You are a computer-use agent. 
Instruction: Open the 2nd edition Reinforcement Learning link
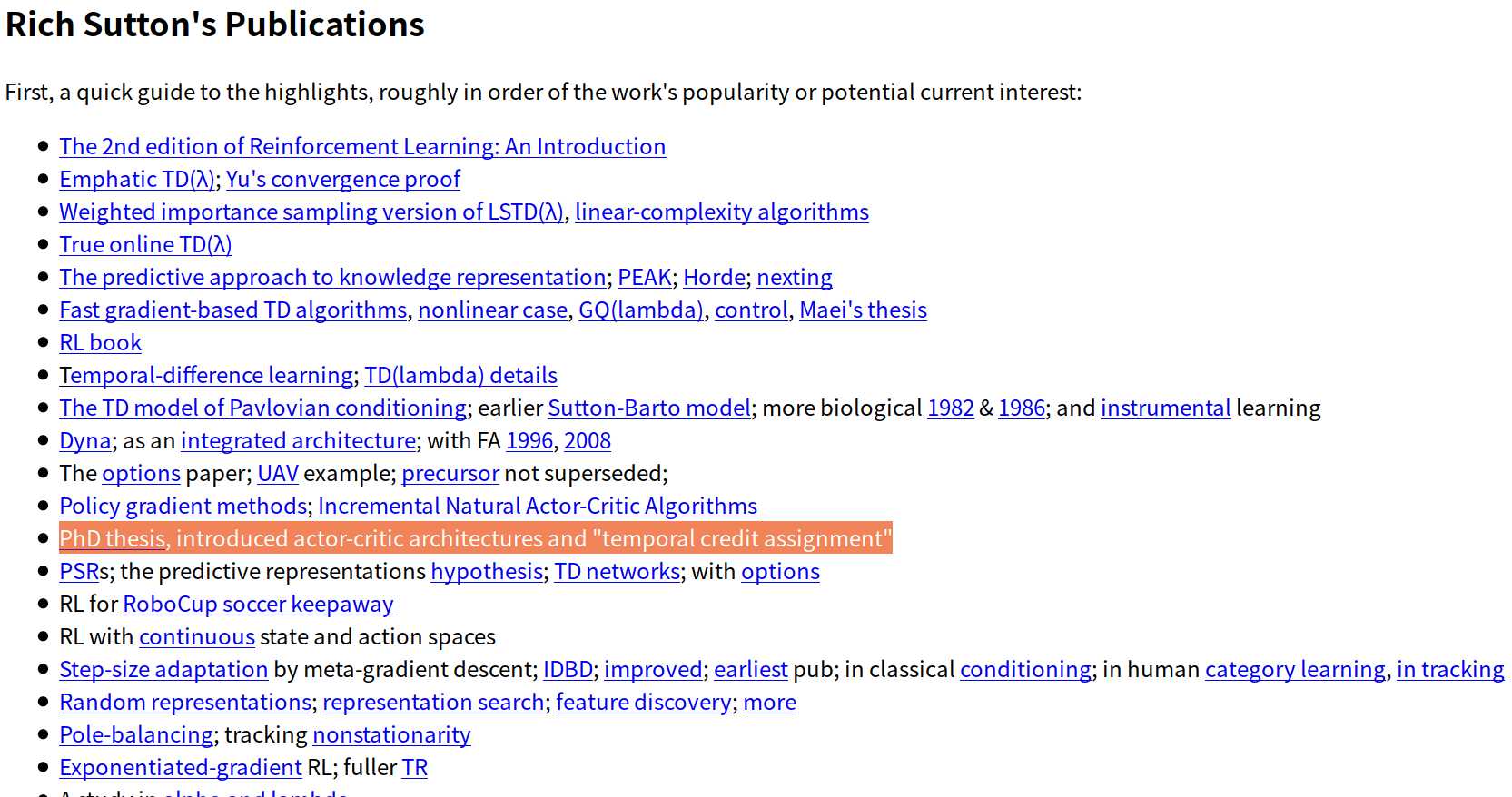point(362,147)
